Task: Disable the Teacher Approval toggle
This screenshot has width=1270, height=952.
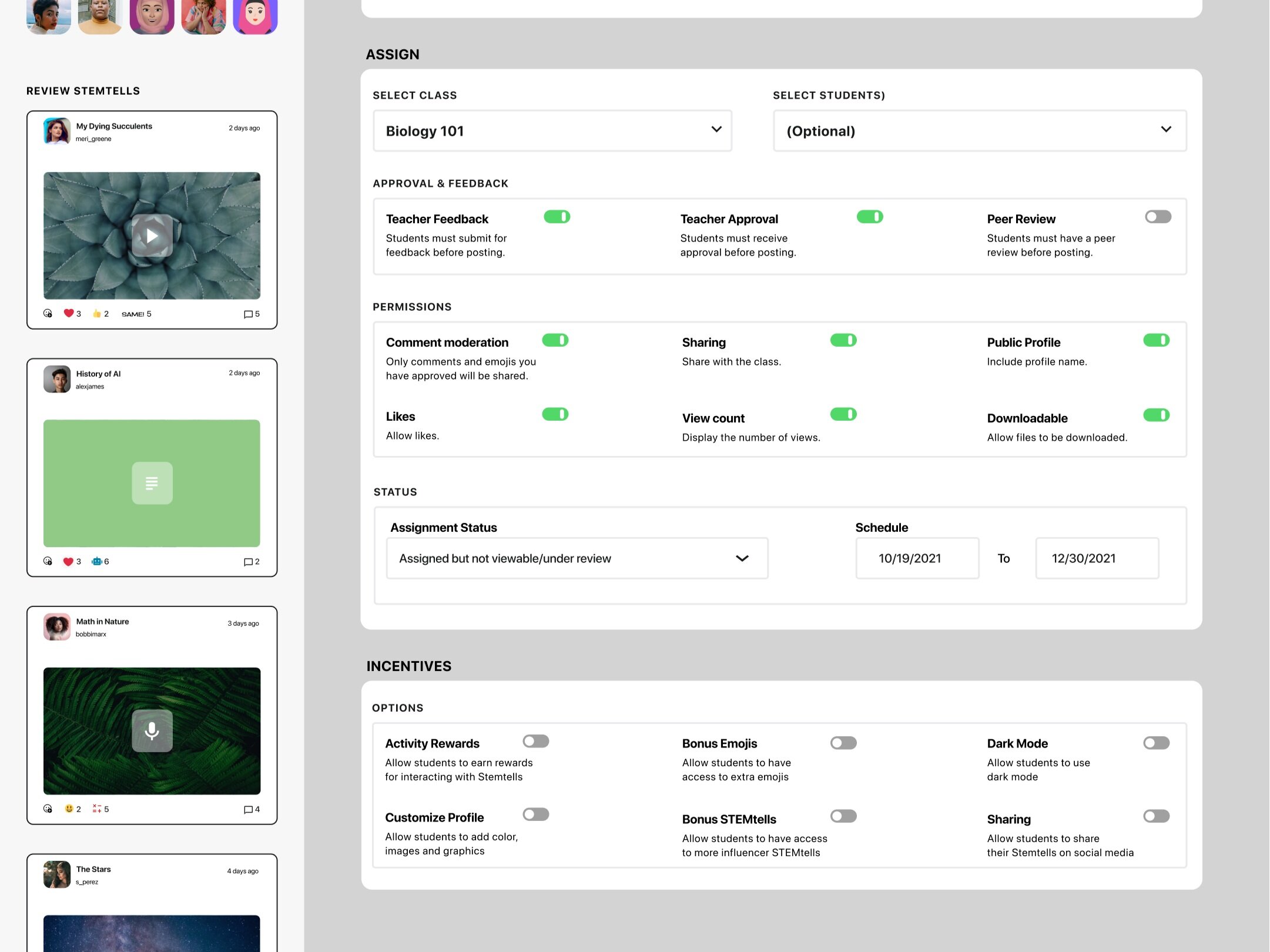Action: (870, 217)
